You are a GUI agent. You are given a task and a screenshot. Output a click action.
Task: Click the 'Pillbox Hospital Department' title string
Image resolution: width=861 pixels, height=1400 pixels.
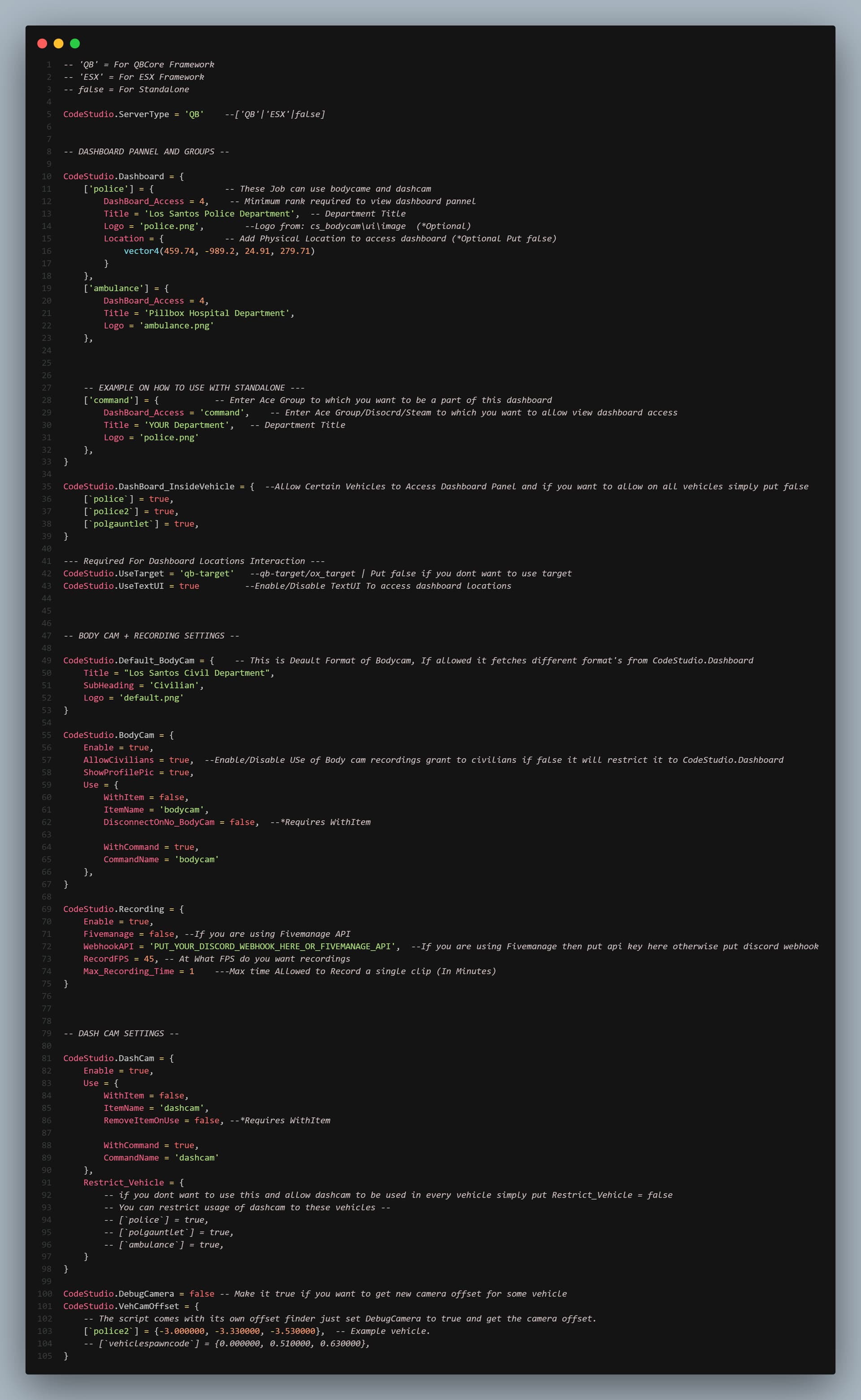217,313
